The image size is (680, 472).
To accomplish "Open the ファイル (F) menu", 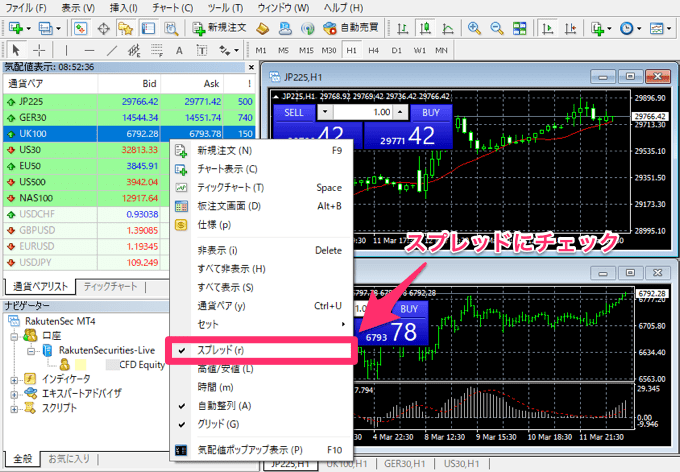I will pyautogui.click(x=26, y=7).
